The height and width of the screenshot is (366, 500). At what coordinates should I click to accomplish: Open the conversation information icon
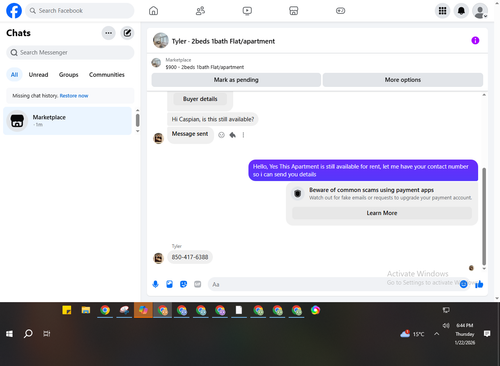click(475, 41)
